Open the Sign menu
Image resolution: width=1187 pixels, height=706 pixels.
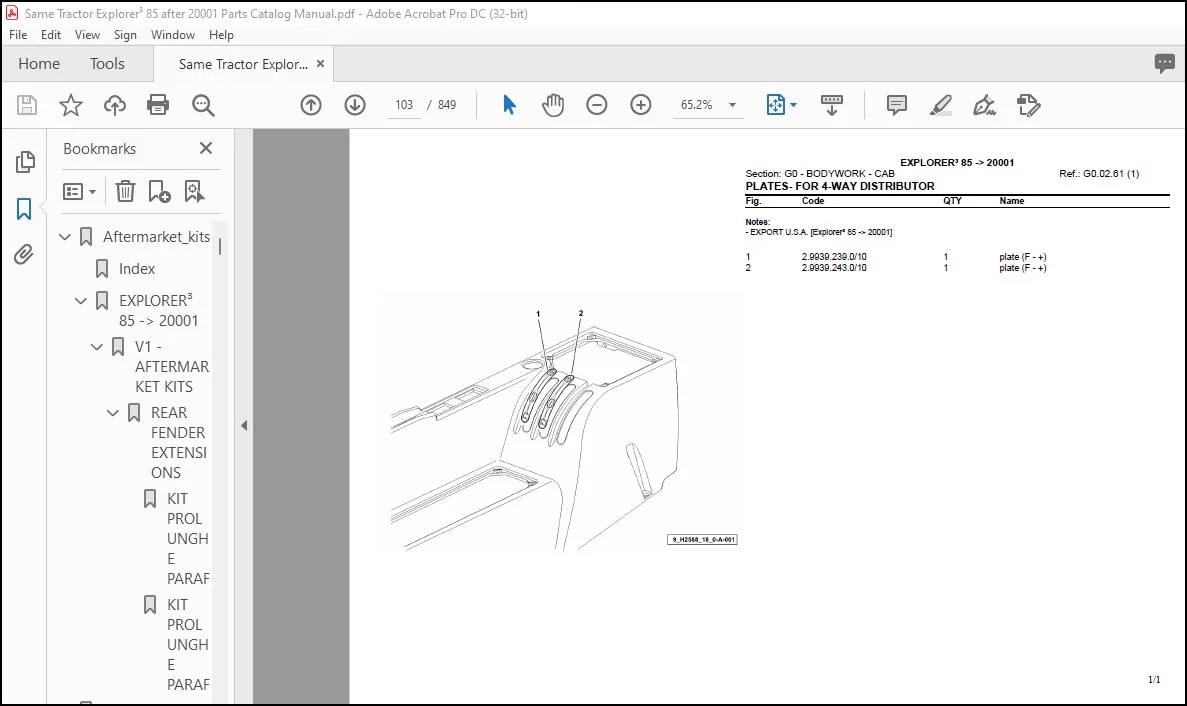[x=125, y=35]
